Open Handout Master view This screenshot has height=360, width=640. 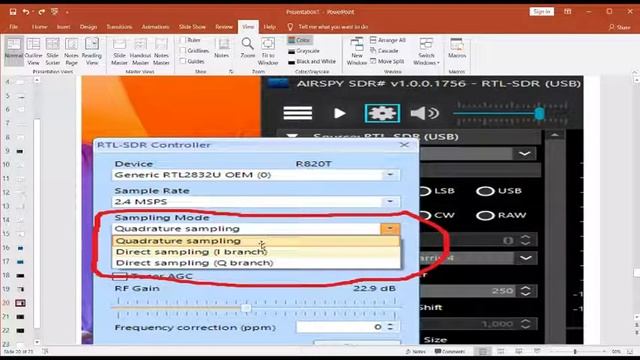point(140,51)
